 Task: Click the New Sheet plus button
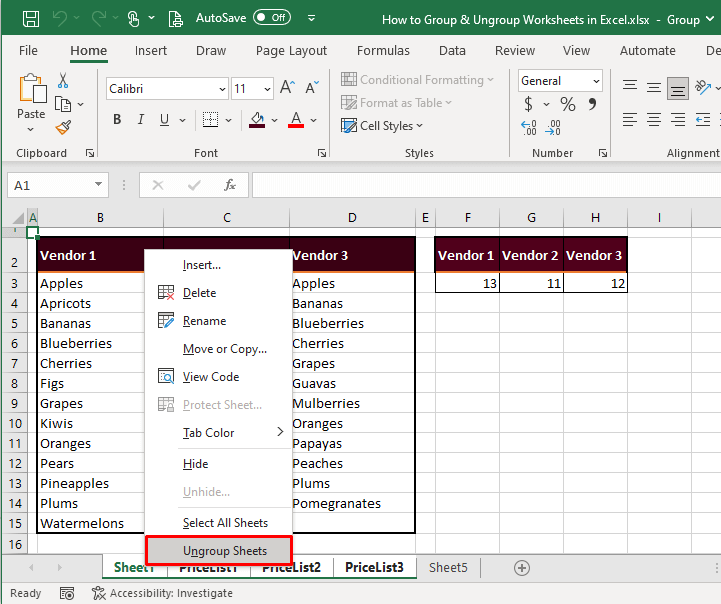[x=521, y=567]
